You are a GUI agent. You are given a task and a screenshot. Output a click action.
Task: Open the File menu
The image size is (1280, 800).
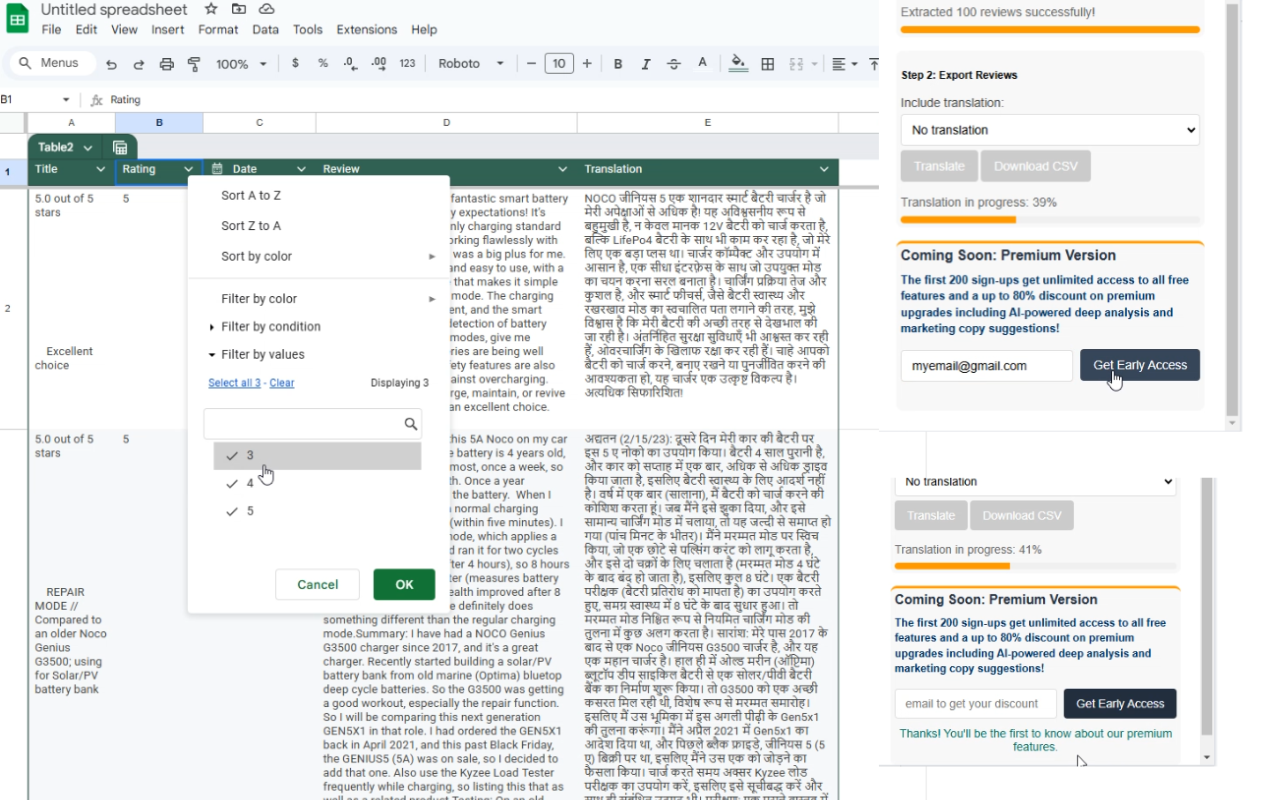click(x=52, y=30)
